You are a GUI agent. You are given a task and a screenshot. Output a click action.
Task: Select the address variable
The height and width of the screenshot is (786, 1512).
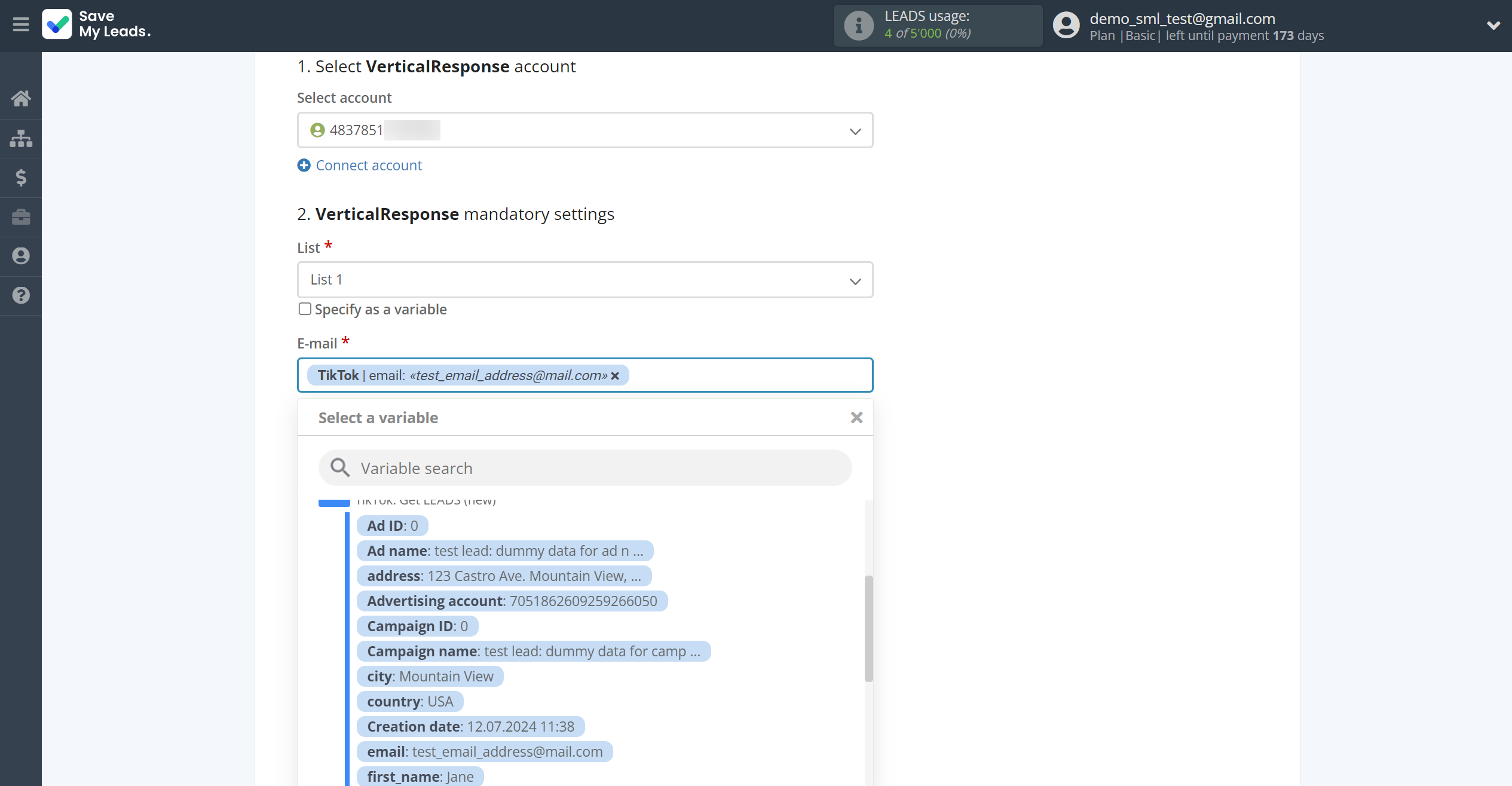pos(504,576)
